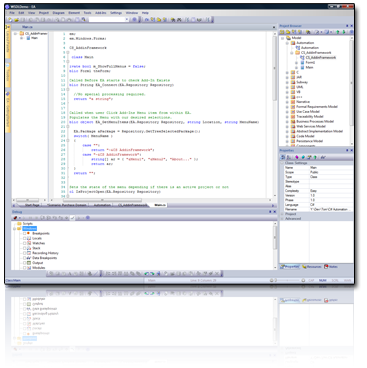Click the undo green arrow in bottom toolbar
The height and width of the screenshot is (368, 367).
(146, 274)
